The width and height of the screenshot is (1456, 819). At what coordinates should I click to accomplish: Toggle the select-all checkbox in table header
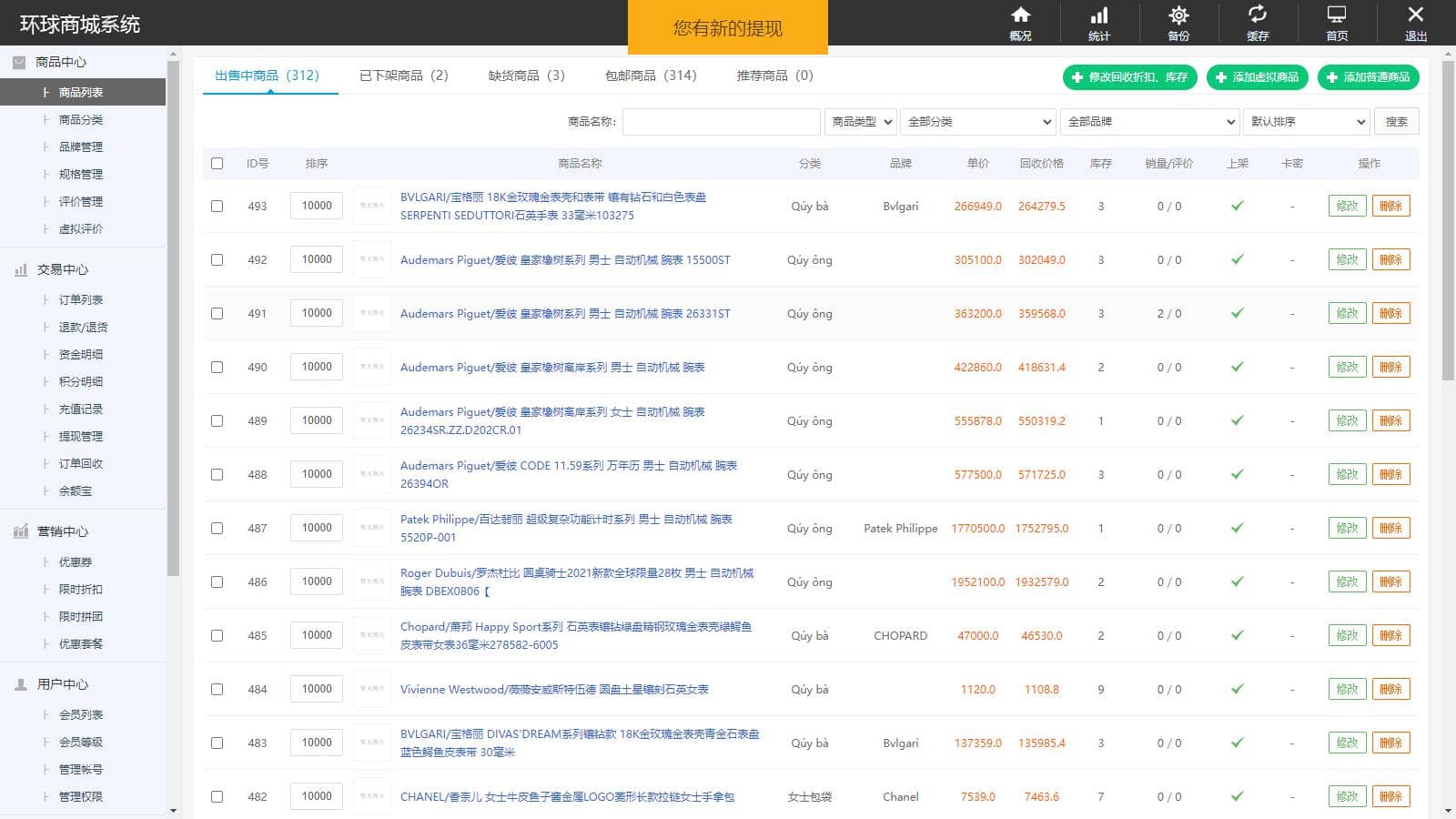tap(217, 164)
